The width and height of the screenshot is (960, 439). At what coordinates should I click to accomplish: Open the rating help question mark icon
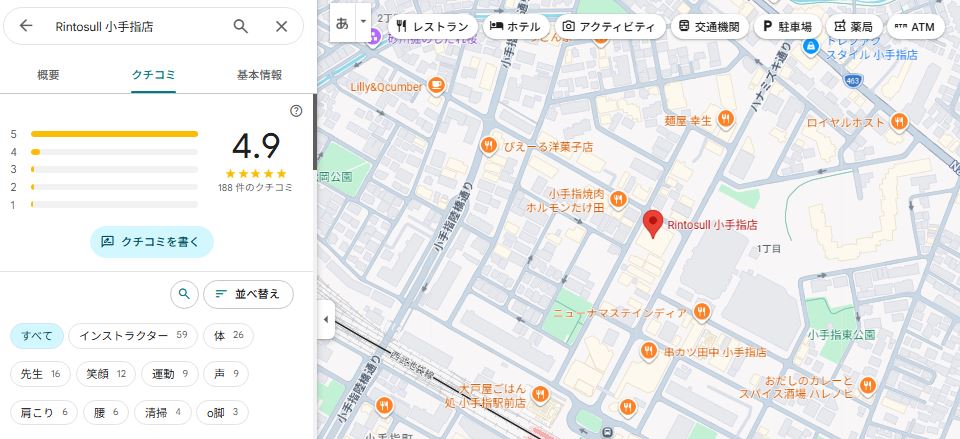coord(296,111)
